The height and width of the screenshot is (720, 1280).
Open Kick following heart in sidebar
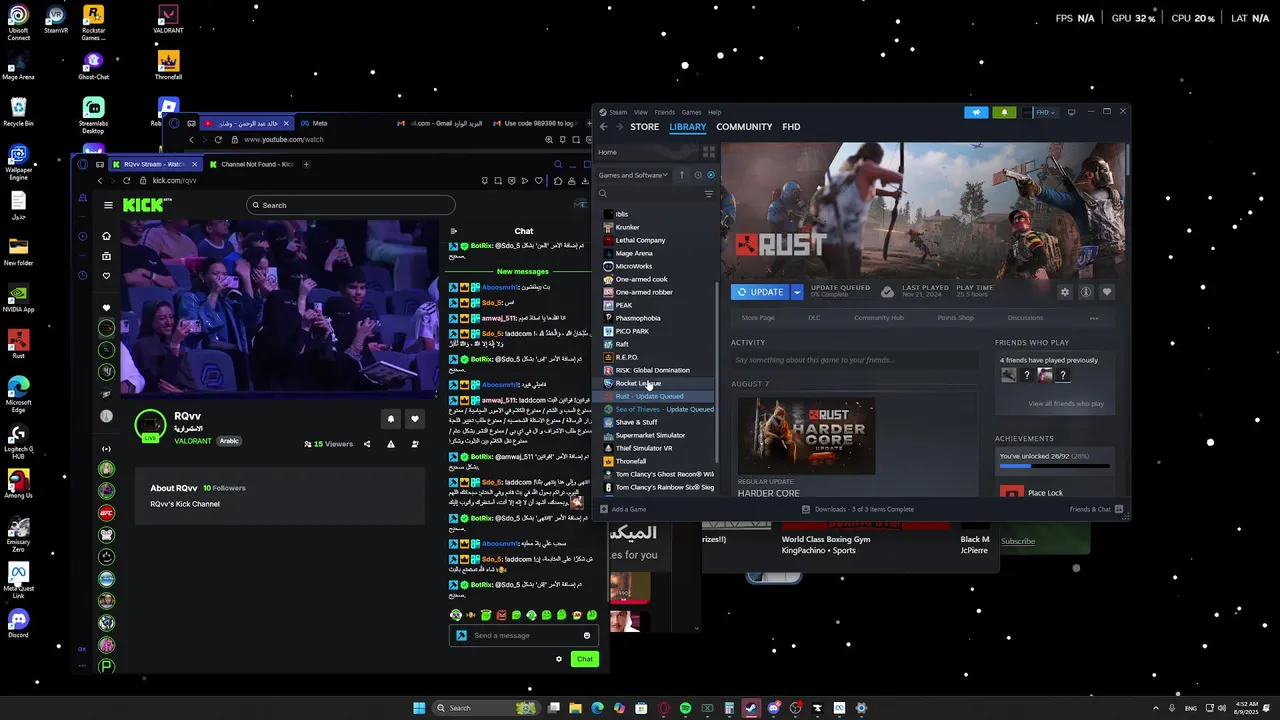(x=106, y=276)
